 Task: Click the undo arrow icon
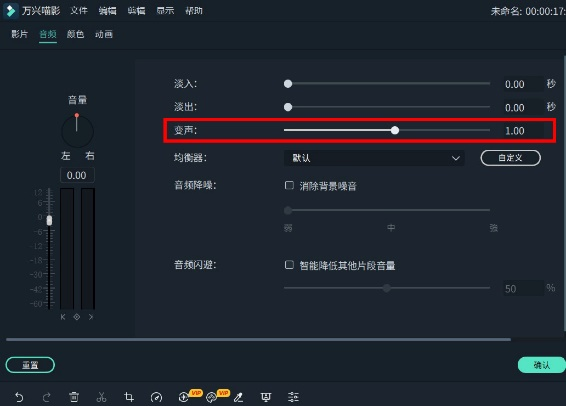pos(19,397)
